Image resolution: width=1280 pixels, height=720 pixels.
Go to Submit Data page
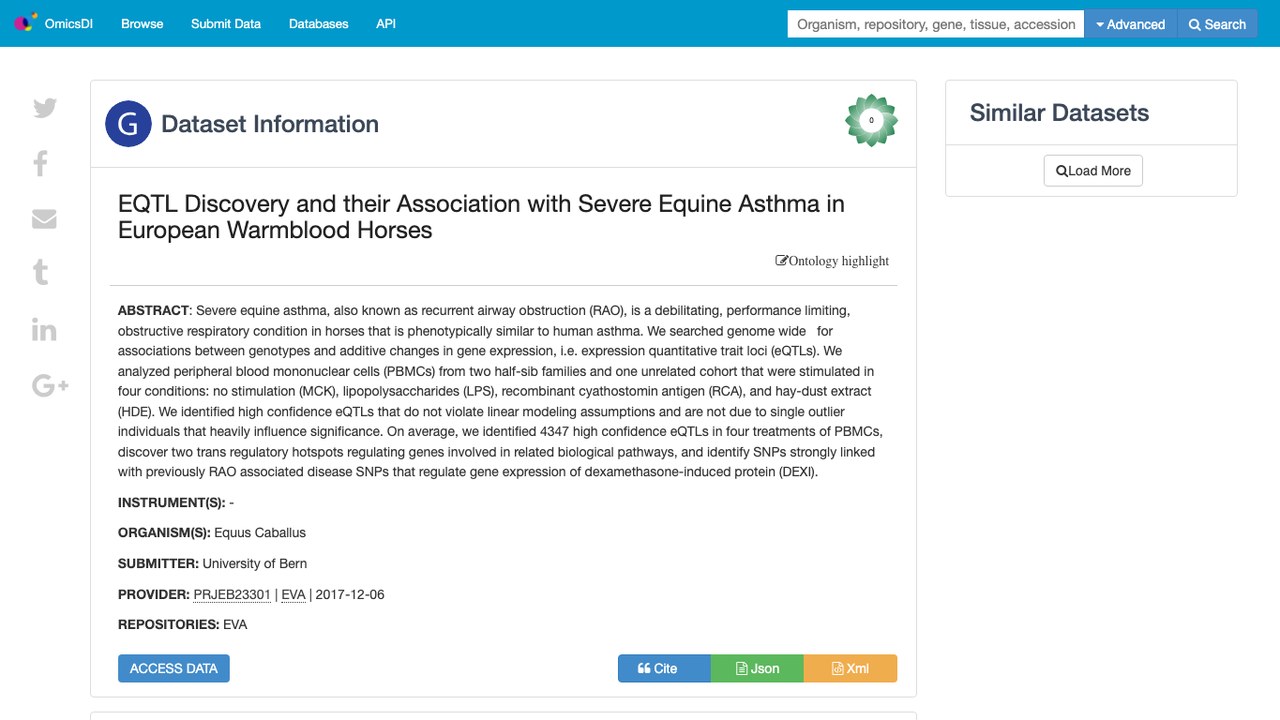point(226,23)
